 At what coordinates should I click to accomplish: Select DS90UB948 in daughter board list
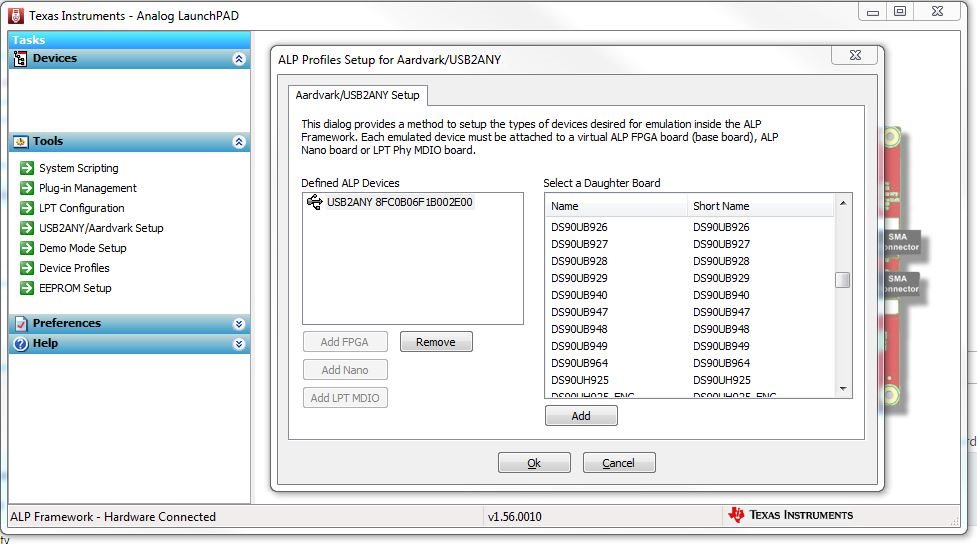click(x=689, y=329)
